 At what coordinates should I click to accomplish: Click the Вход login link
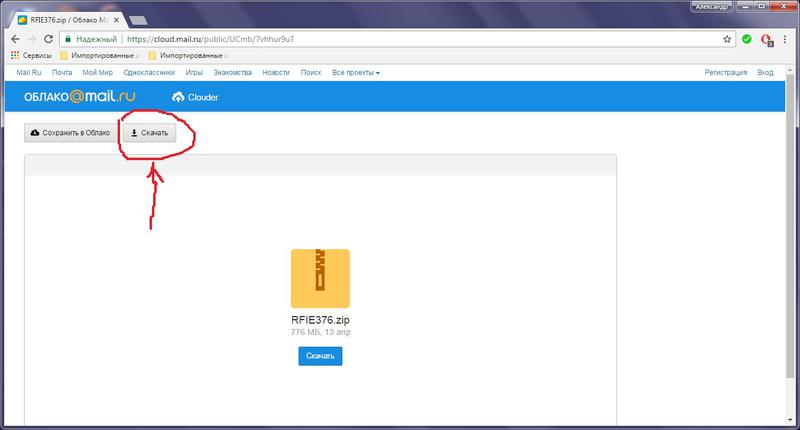point(765,72)
